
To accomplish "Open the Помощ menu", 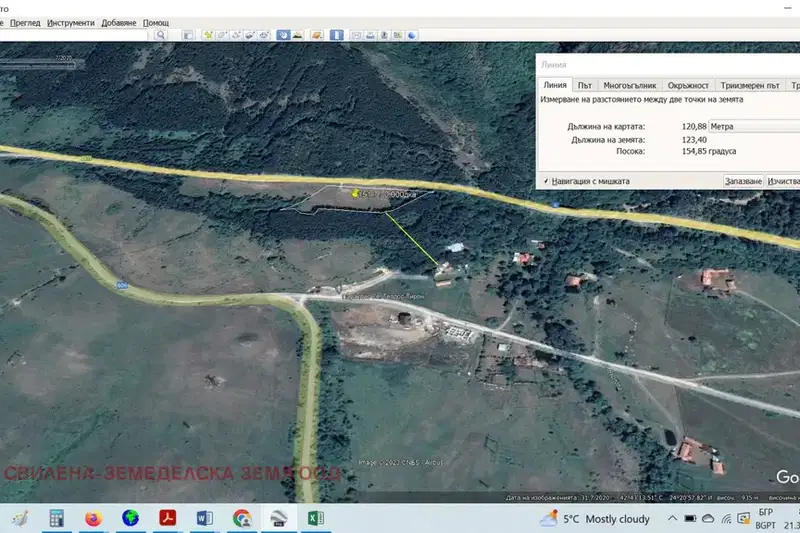I will pos(156,23).
